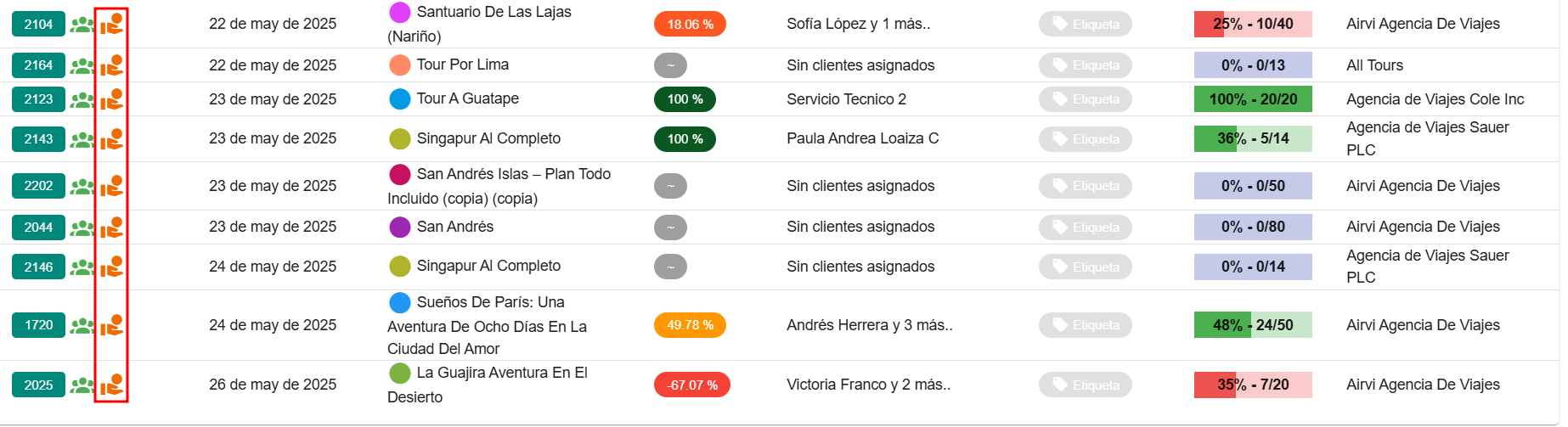Add an Etiqueta tag to Tour Por Lima
The height and width of the screenshot is (427, 1568).
click(1085, 65)
